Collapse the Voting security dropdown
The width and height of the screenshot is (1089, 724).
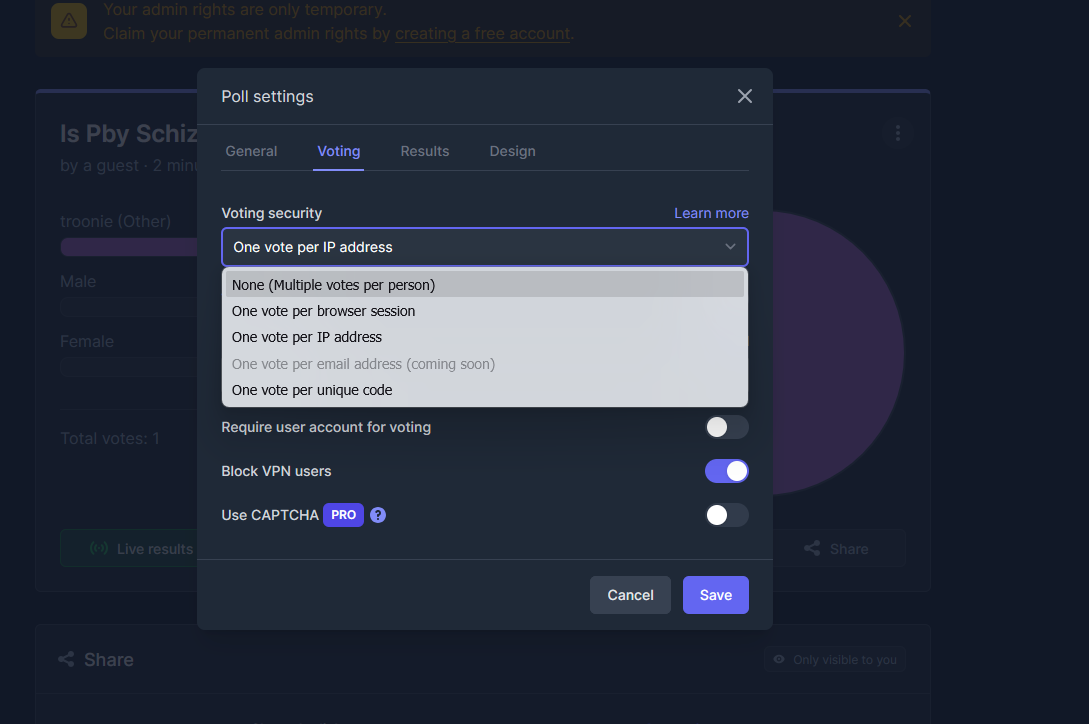(x=485, y=247)
